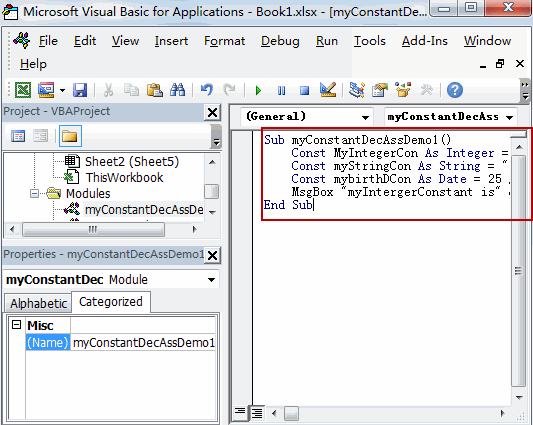Open the Insert menu
The height and width of the screenshot is (425, 533).
pyautogui.click(x=171, y=41)
